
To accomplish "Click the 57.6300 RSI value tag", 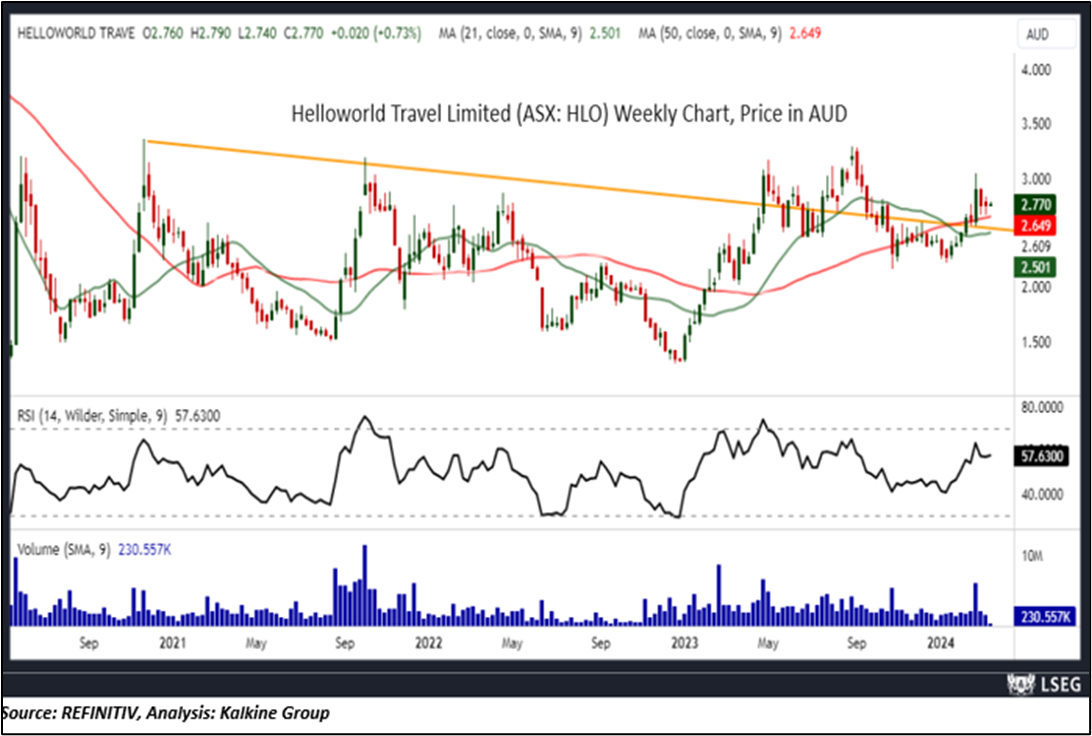I will (1041, 454).
